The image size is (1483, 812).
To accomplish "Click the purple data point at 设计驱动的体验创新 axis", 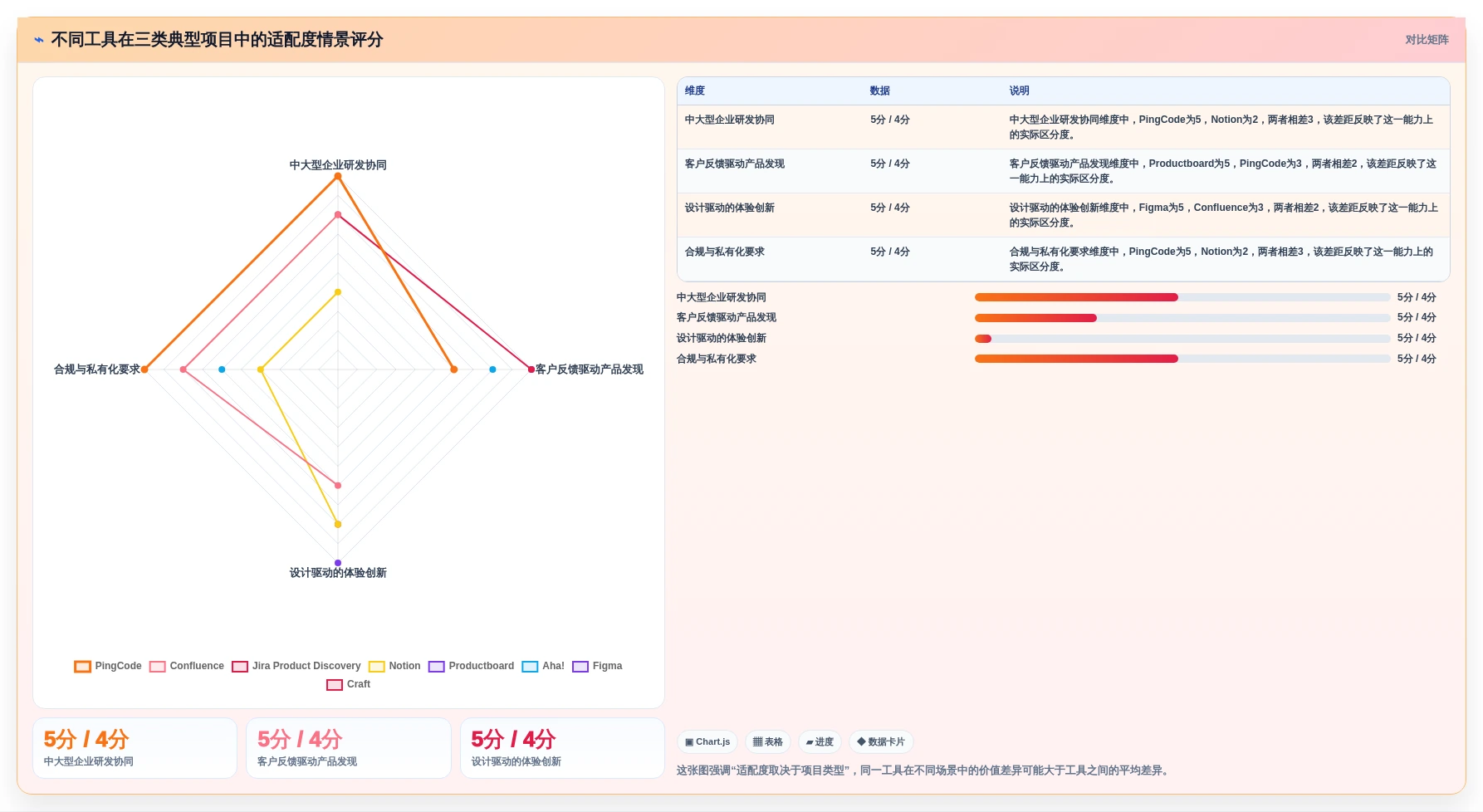I will 338,563.
